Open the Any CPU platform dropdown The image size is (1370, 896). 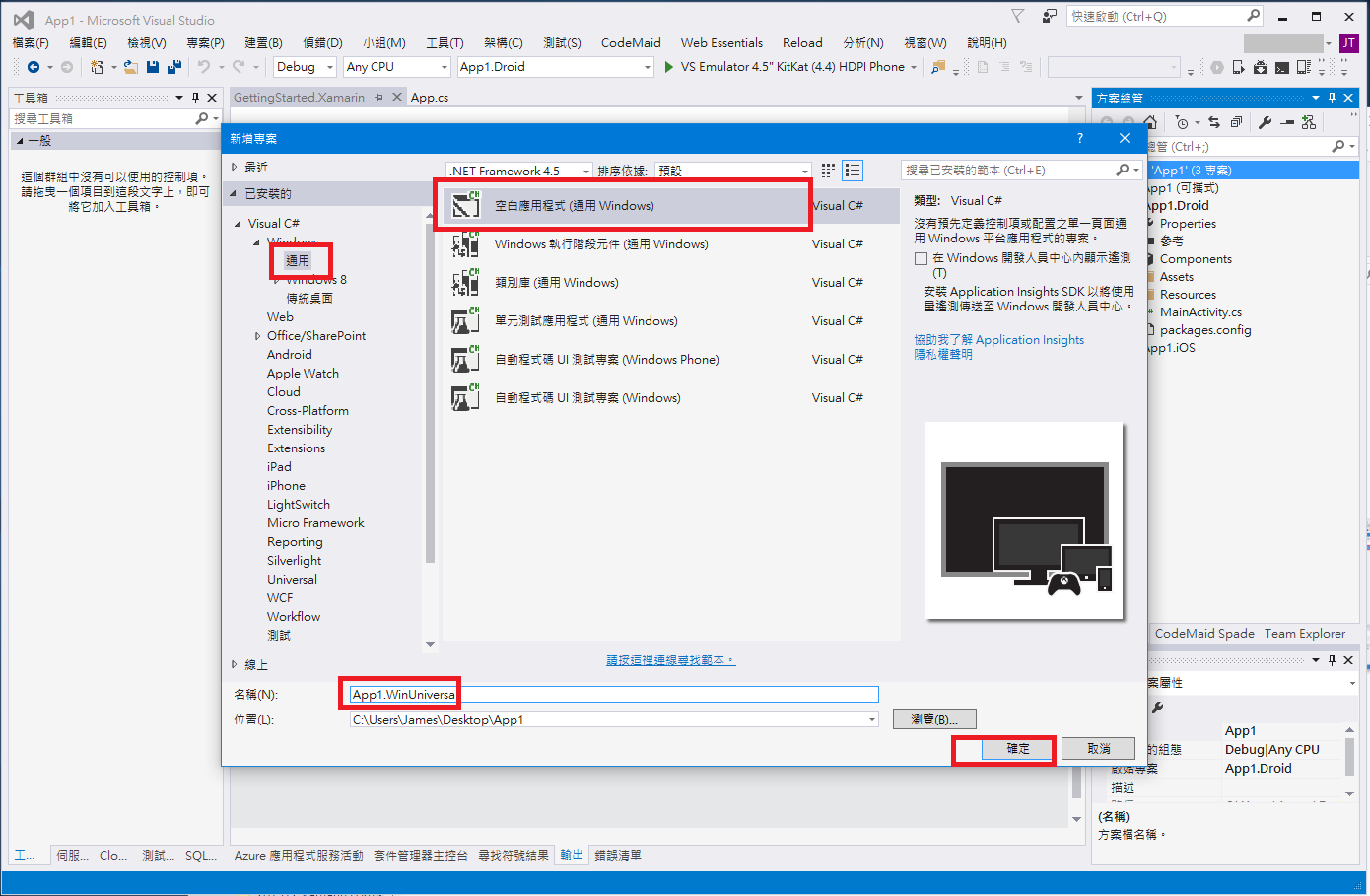click(397, 67)
